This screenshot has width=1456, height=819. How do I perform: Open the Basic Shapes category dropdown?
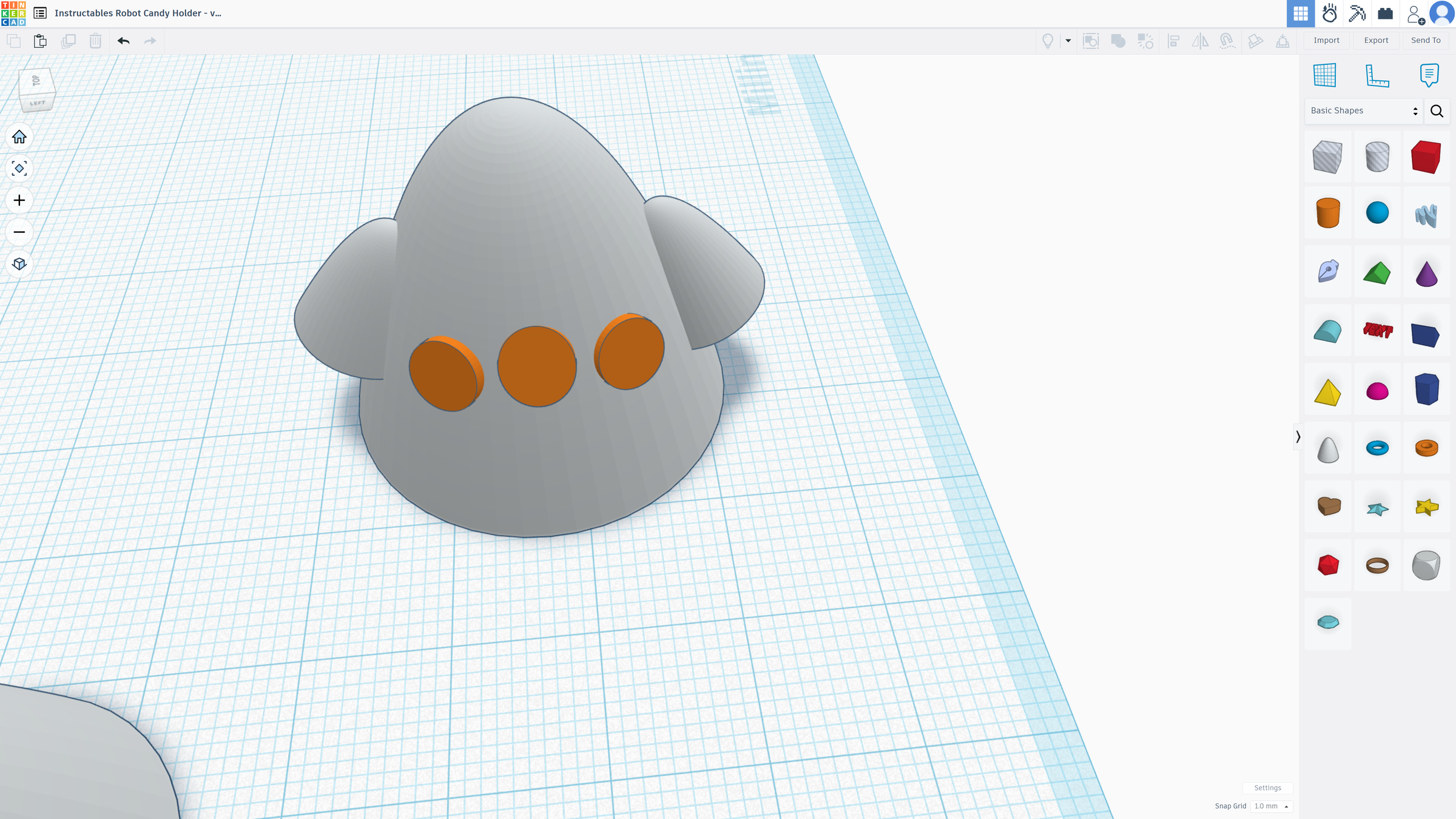coord(1364,110)
